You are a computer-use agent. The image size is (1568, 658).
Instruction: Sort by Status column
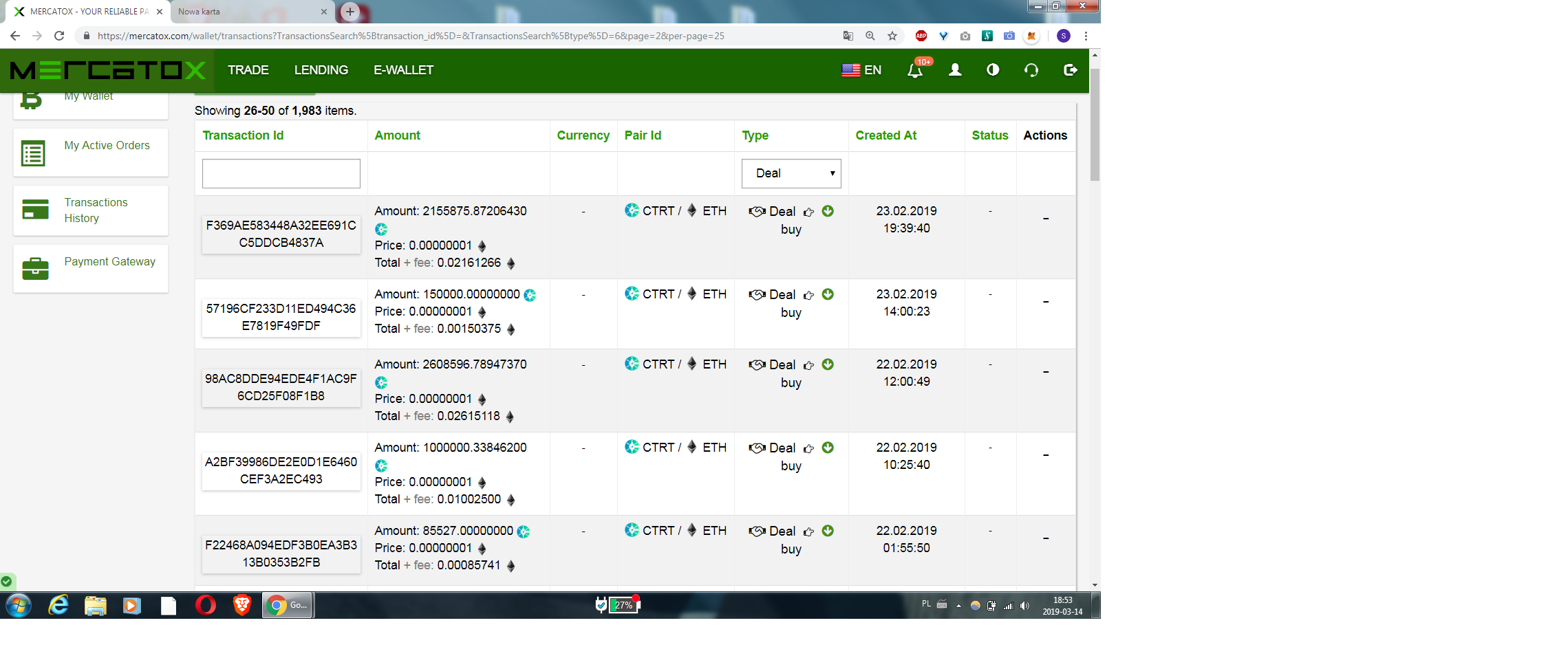point(989,135)
